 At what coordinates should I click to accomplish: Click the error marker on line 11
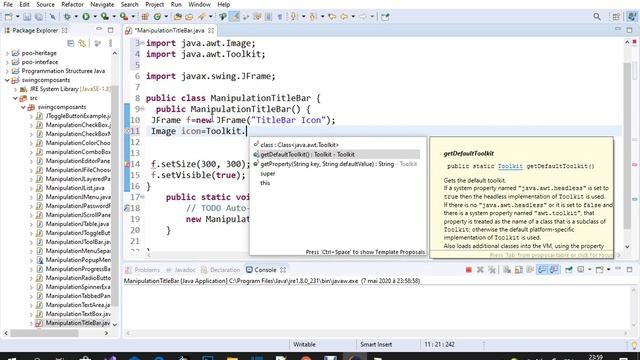coord(127,131)
